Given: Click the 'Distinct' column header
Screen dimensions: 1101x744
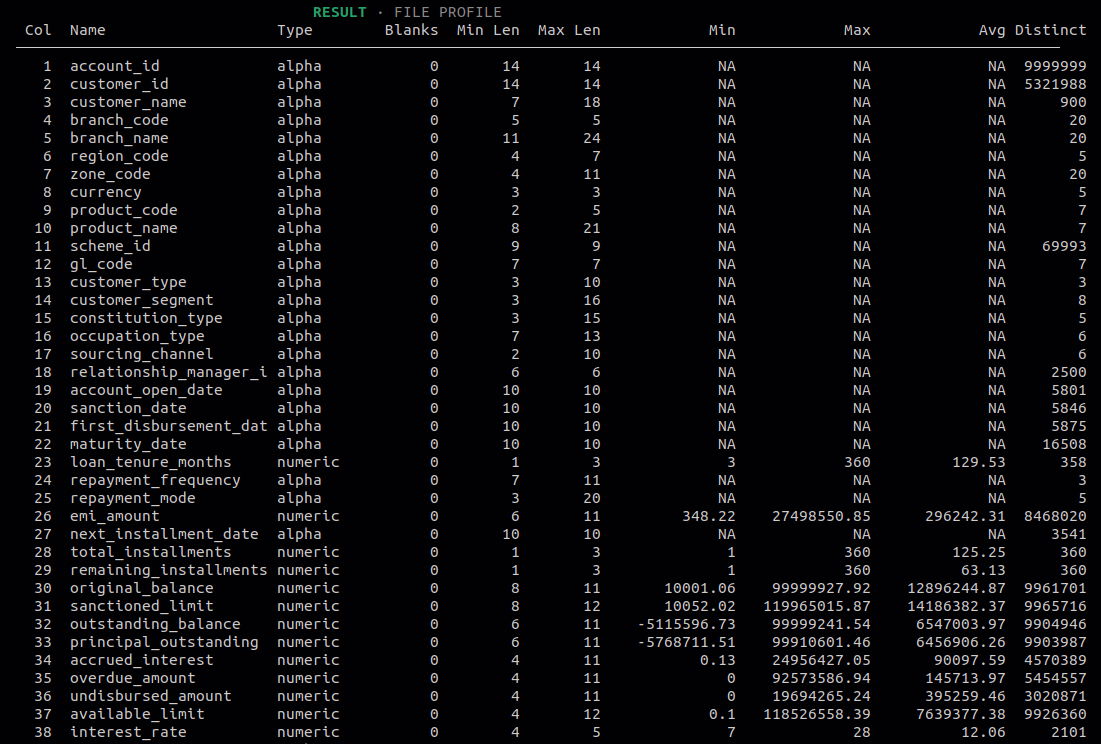Looking at the screenshot, I should (x=1050, y=30).
